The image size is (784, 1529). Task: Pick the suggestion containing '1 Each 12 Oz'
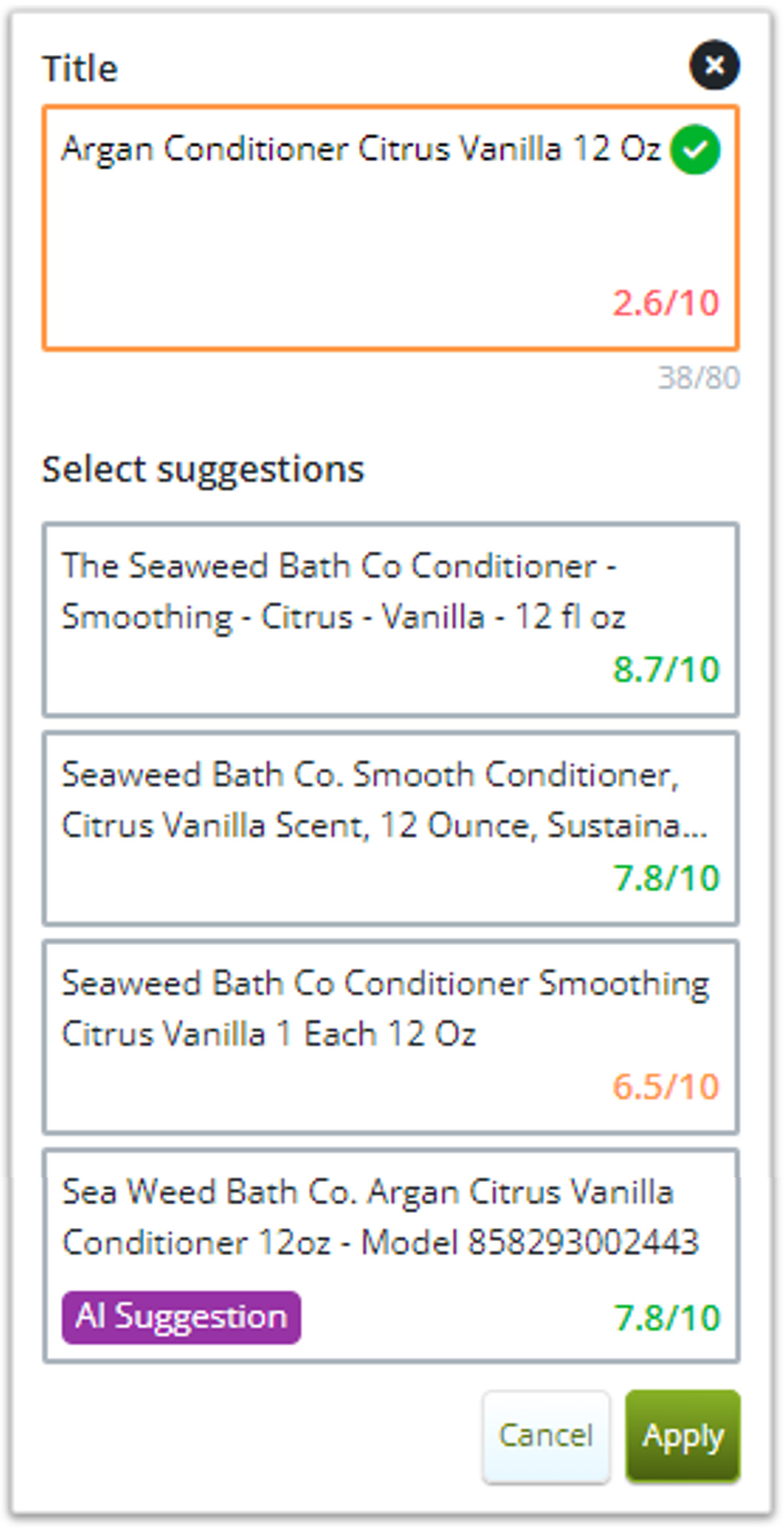click(x=390, y=1036)
